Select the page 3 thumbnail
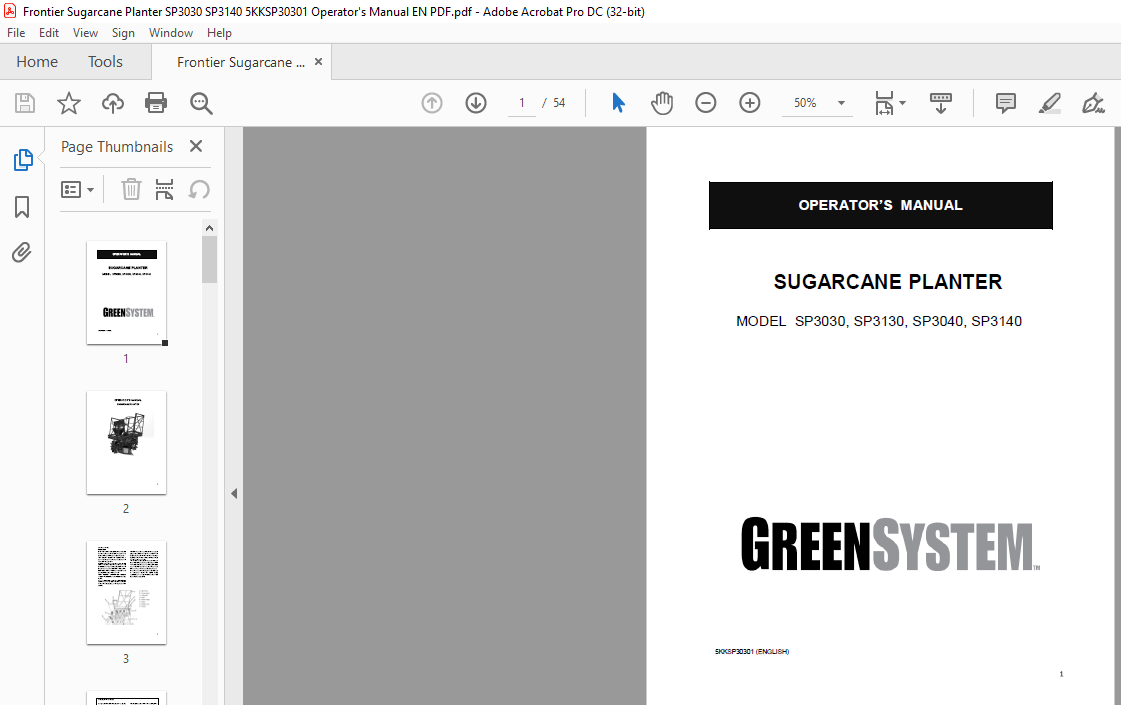Screen dimensions: 1121x705 (127, 593)
